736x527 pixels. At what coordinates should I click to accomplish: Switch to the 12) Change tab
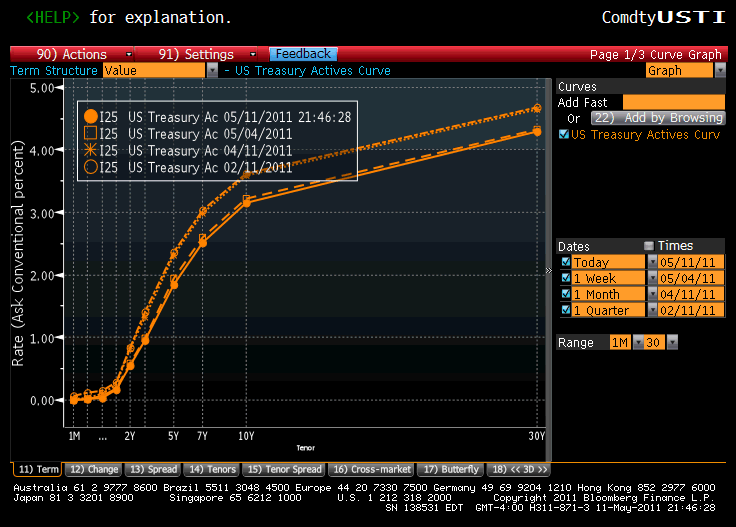(x=93, y=469)
